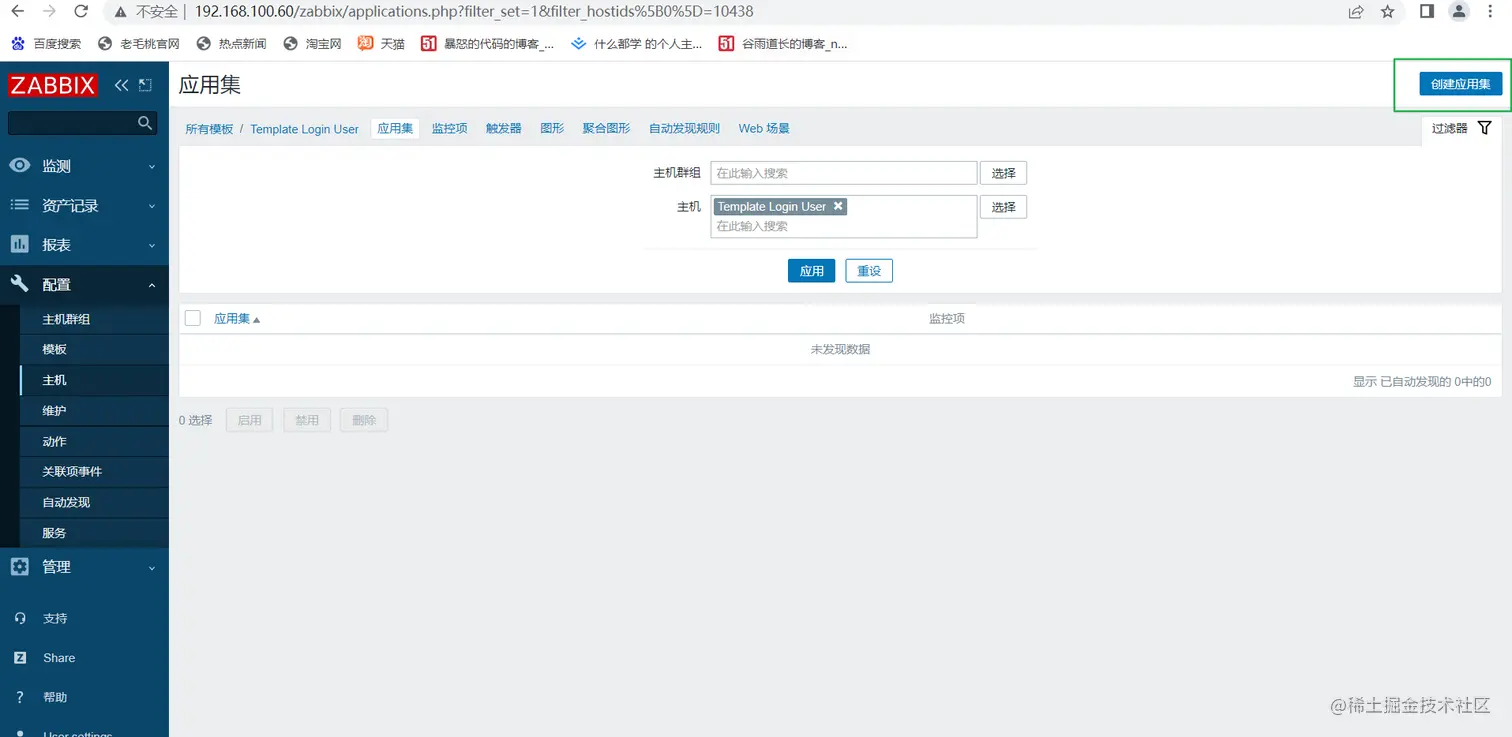This screenshot has width=1512, height=737.
Task: Click the 重设 button
Action: [869, 271]
